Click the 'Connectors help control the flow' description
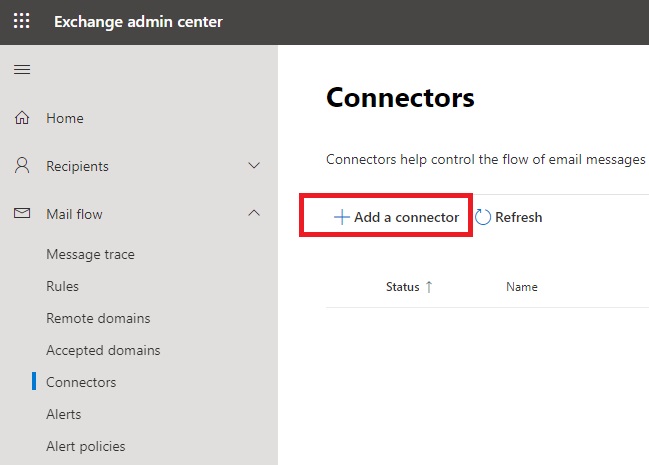The width and height of the screenshot is (649, 465). point(487,159)
